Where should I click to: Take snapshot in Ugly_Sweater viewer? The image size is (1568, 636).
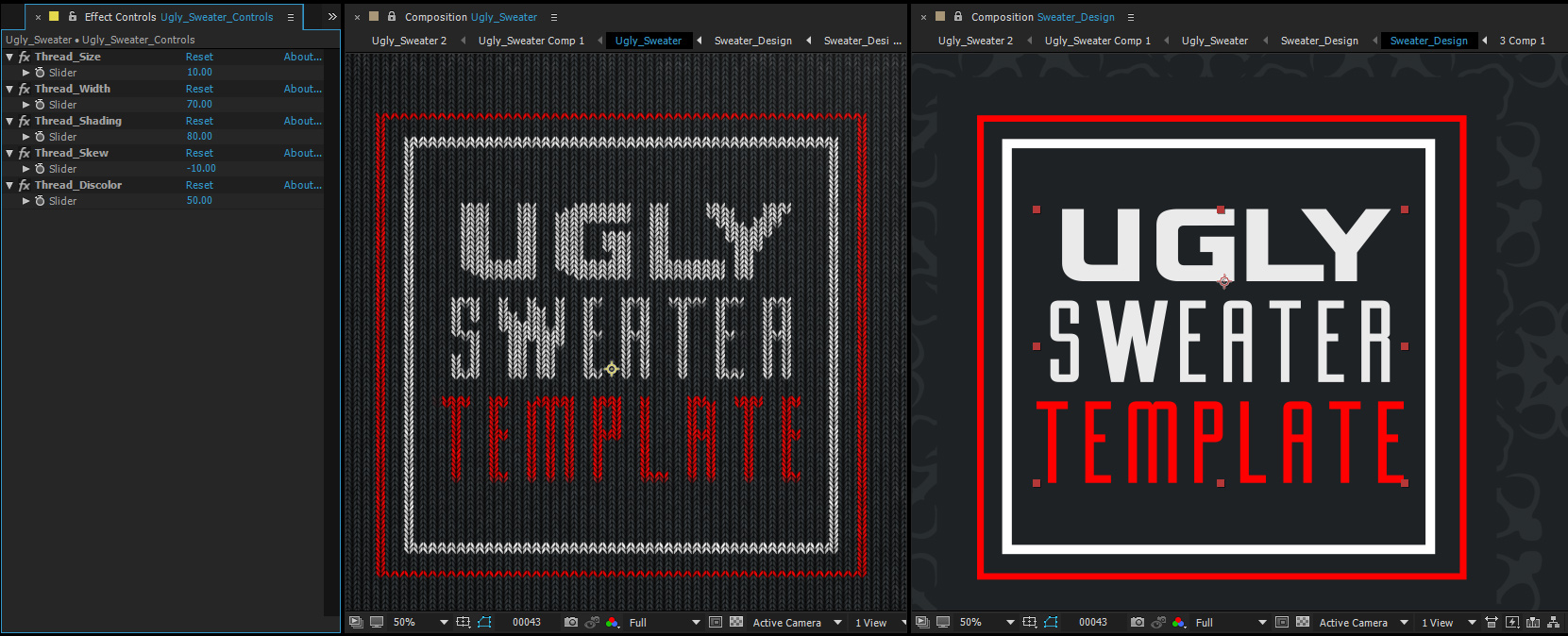(x=571, y=623)
